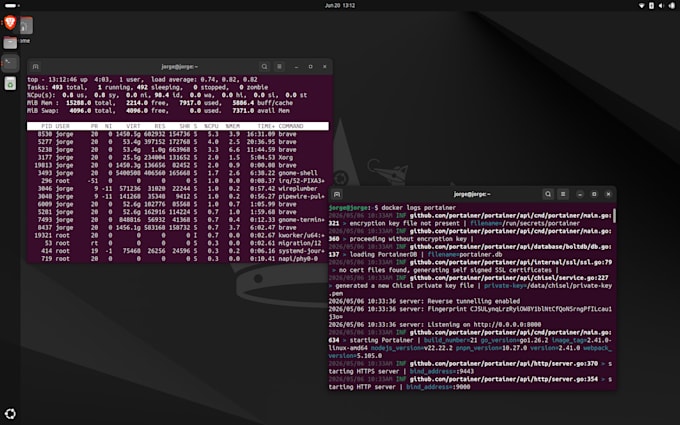Click the top window title jorge@jorge
Viewport: 680px width, 425px height.
180,67
